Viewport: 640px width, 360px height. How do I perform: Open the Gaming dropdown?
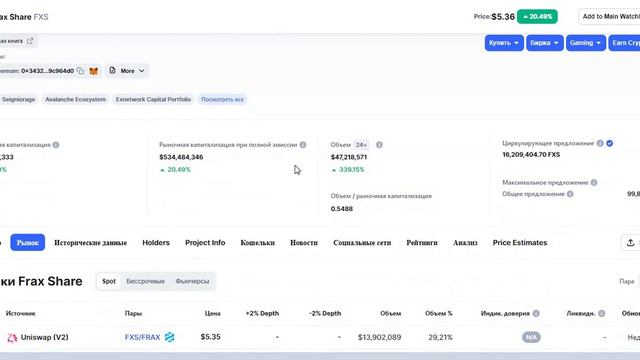(x=585, y=43)
